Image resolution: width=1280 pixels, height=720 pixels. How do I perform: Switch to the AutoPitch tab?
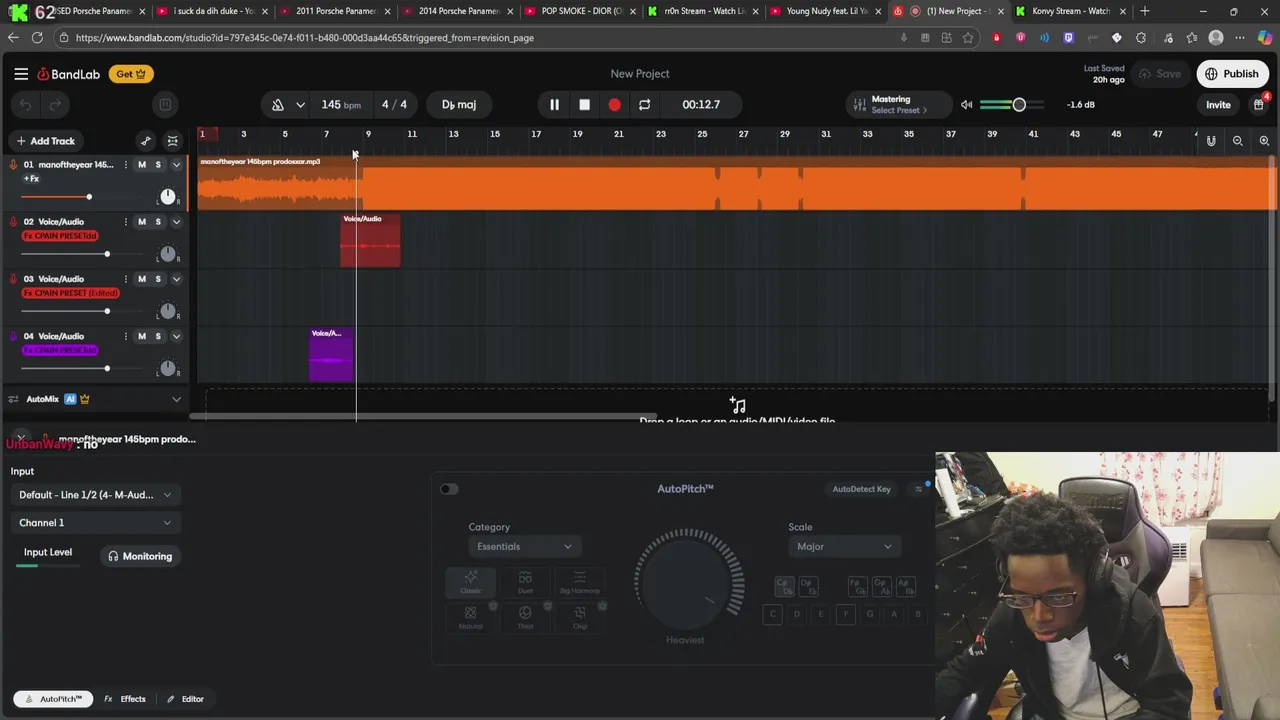click(54, 699)
